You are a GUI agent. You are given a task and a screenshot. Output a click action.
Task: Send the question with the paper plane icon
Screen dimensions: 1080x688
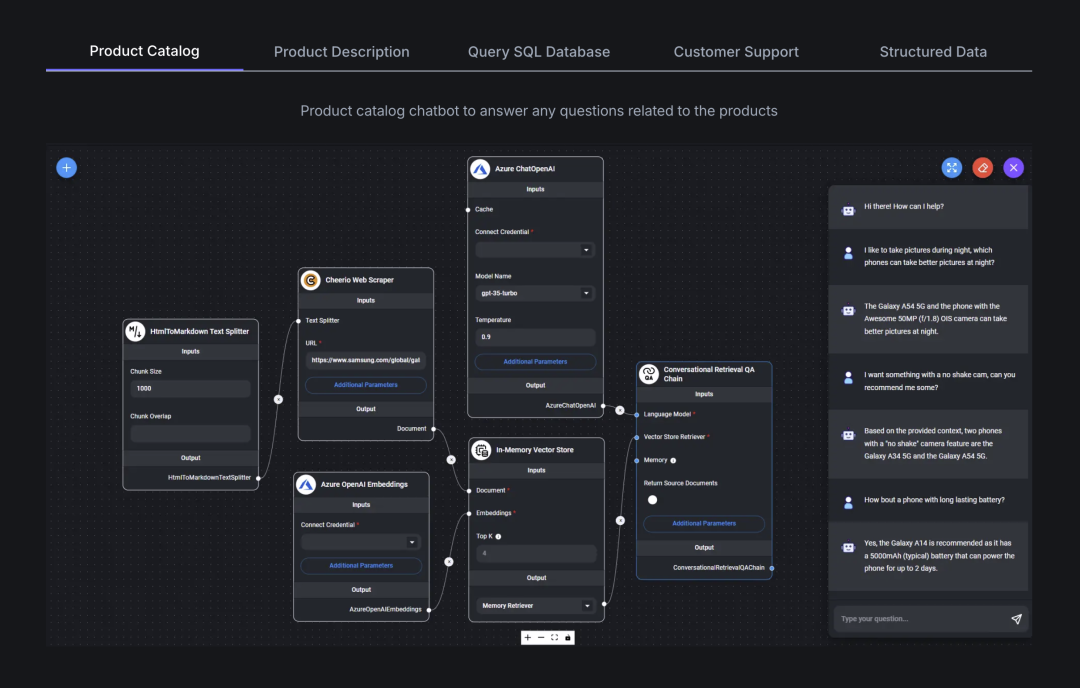click(x=1016, y=618)
